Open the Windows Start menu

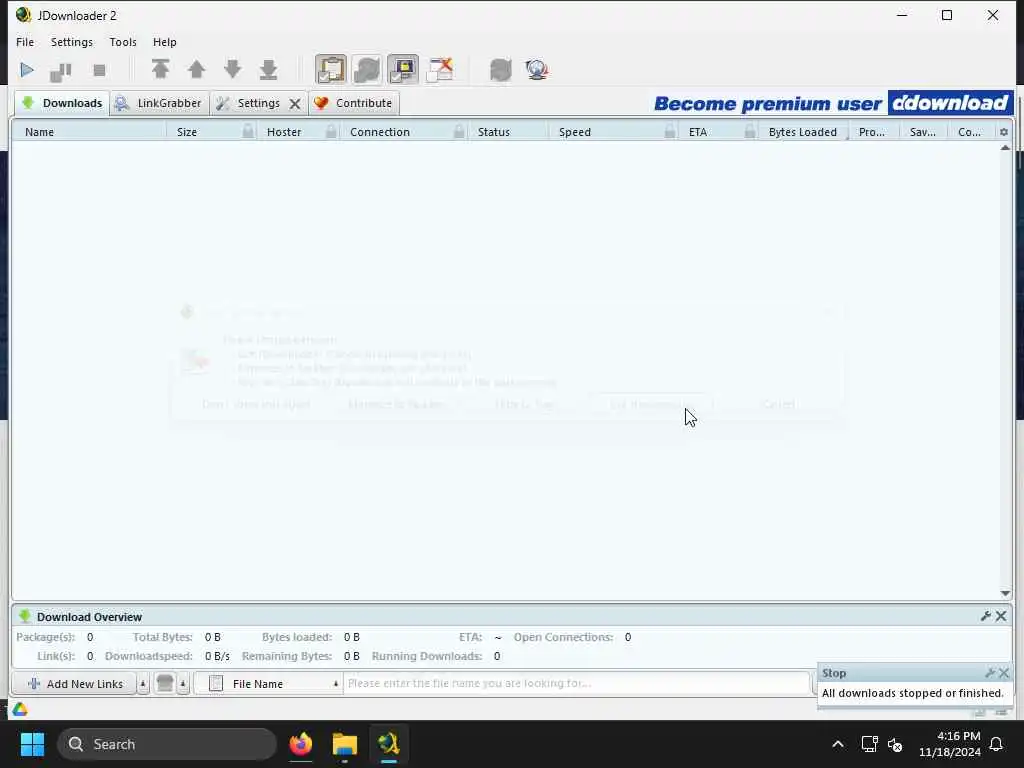[x=32, y=744]
